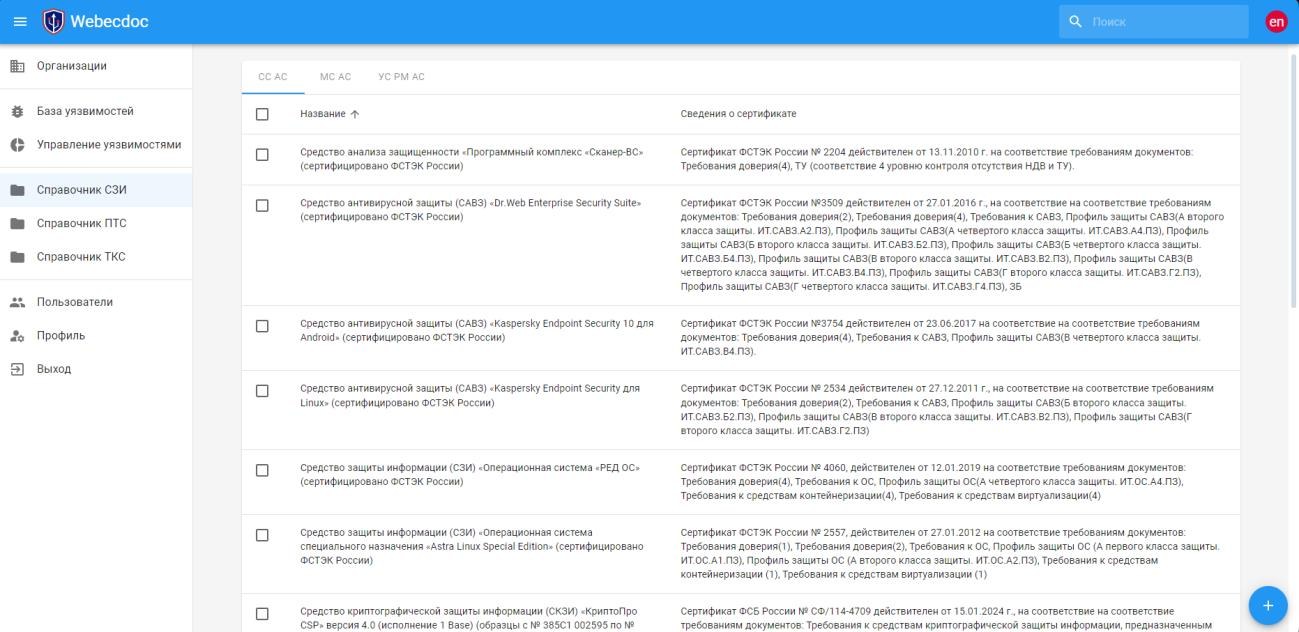Click ФСБ certificate СФ/114-4709 details text

click(947, 618)
